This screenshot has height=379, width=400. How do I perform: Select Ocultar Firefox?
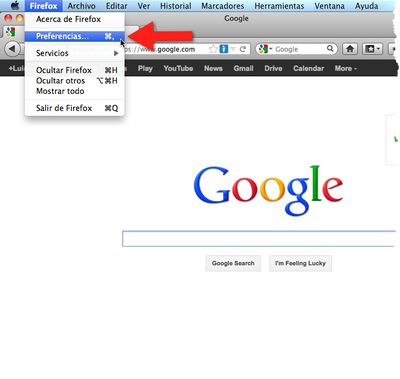click(x=75, y=70)
